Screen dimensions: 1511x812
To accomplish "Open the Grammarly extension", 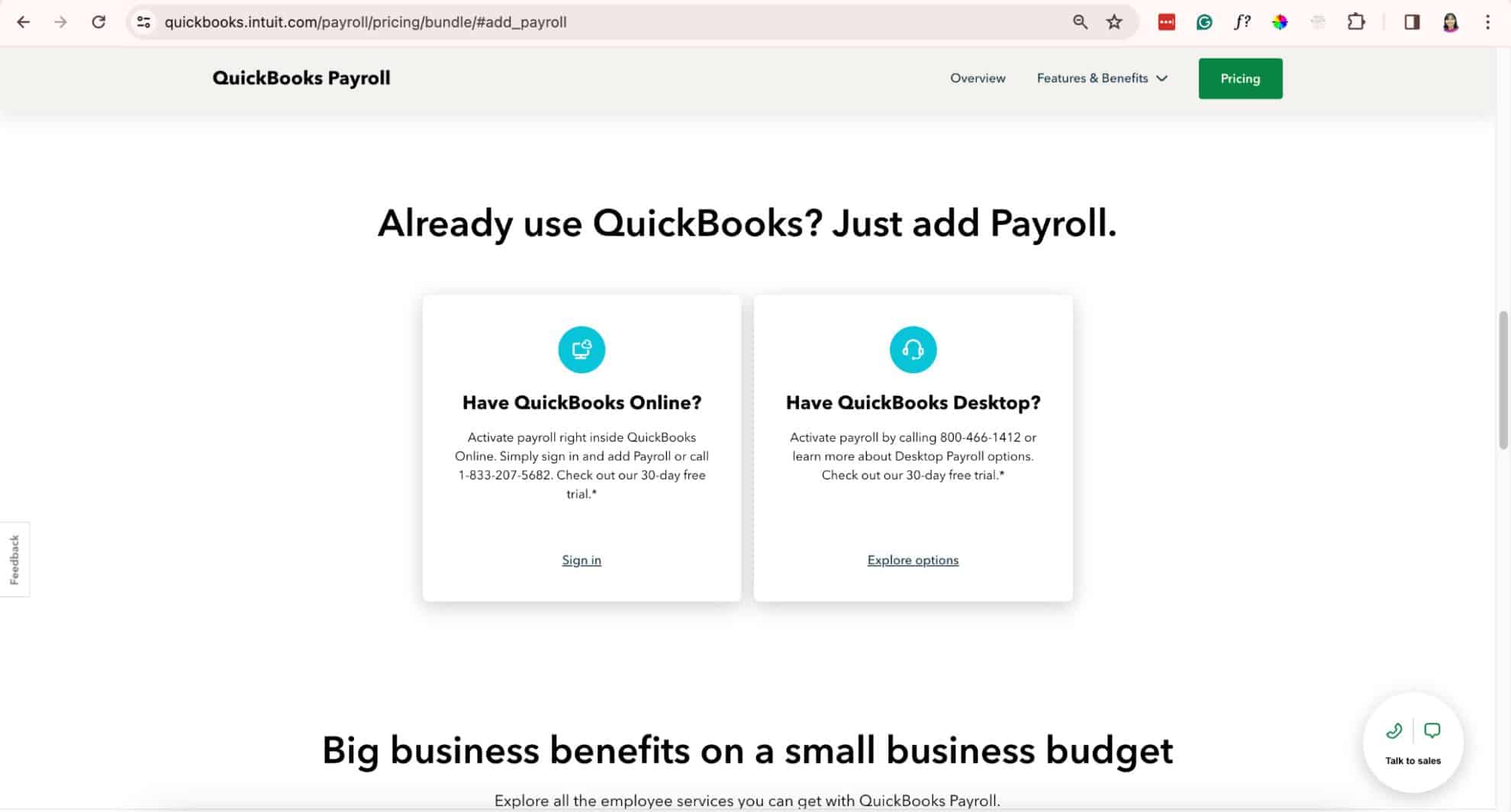I will [1203, 22].
